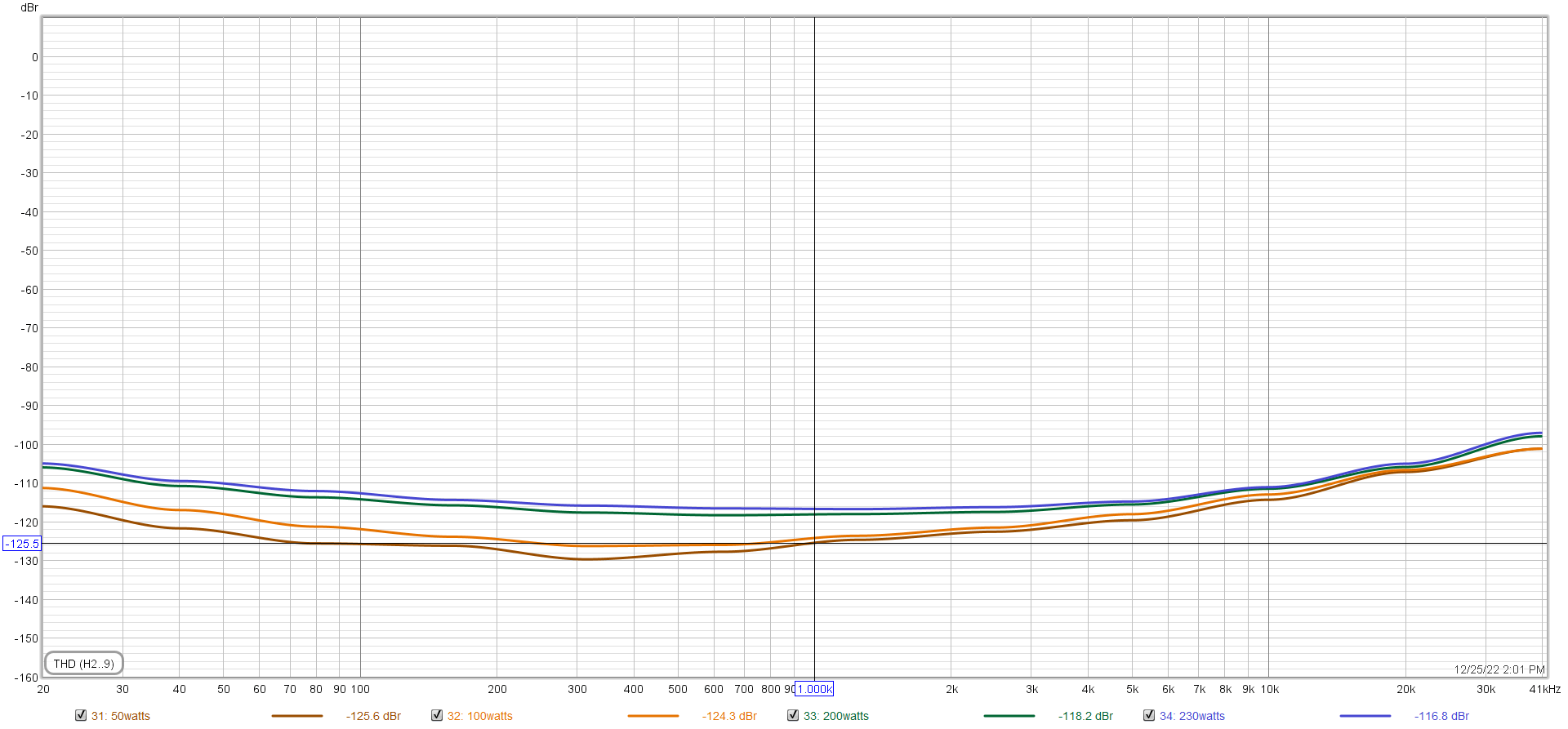The height and width of the screenshot is (729, 1568).
Task: Click the blue 230watts legend line swatch
Action: pos(1365,716)
